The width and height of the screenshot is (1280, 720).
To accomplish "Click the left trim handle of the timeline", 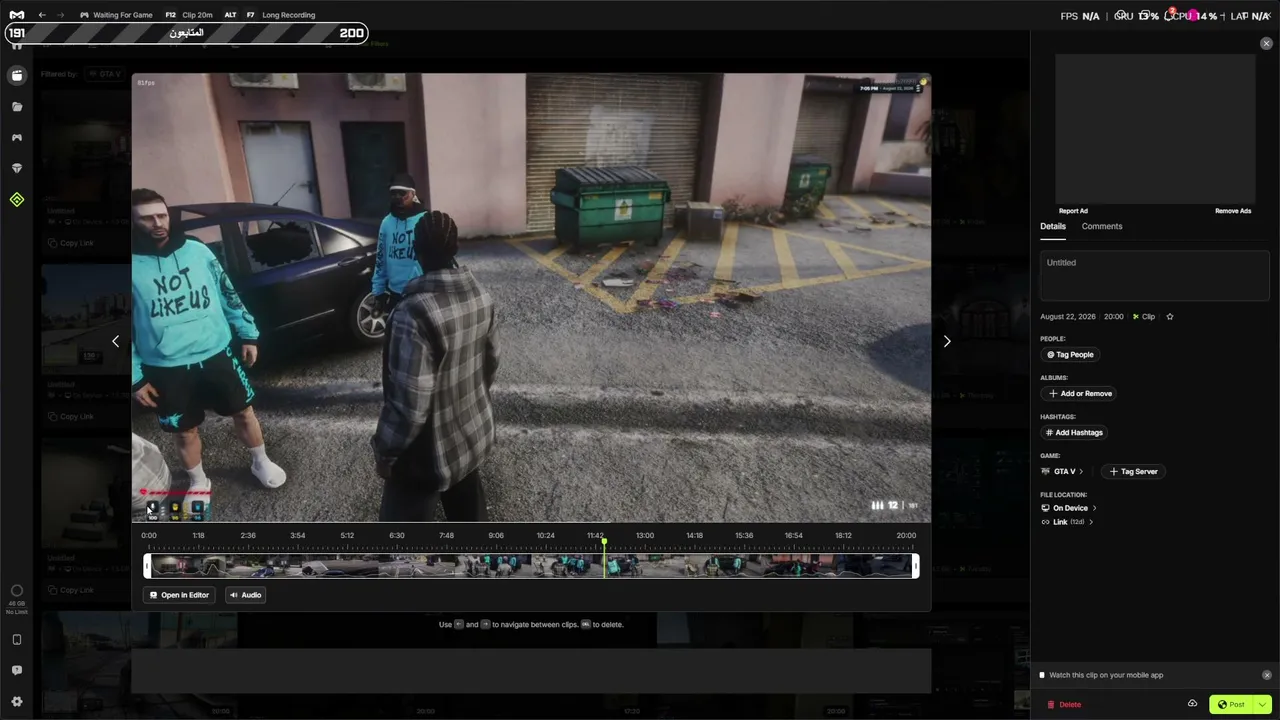I will coord(147,567).
